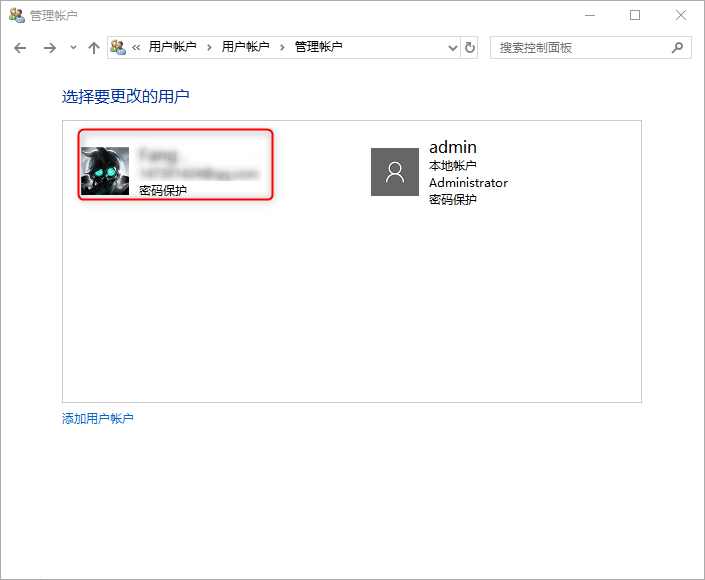Open address bar history dropdown
The image size is (705, 580).
[x=453, y=48]
